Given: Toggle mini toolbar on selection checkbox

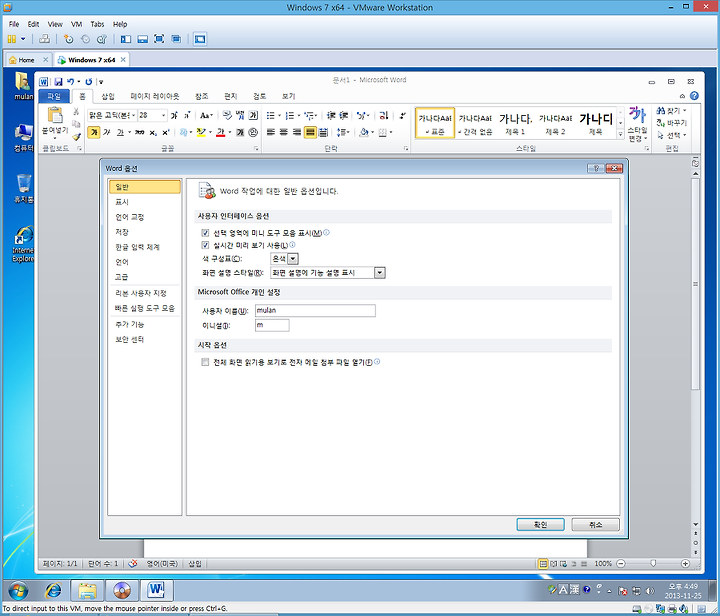Looking at the screenshot, I should click(x=205, y=233).
